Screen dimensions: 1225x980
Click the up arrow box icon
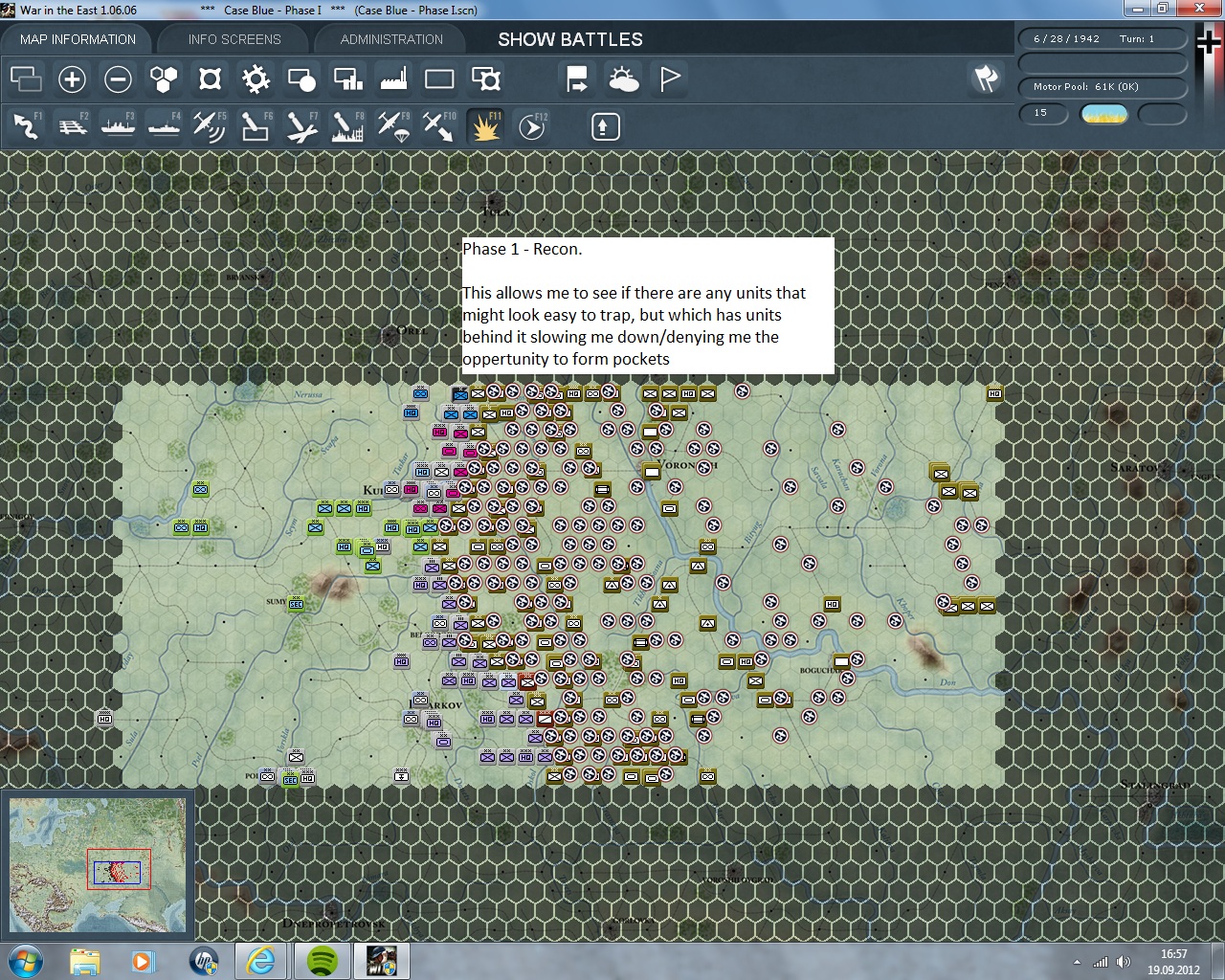coord(605,126)
